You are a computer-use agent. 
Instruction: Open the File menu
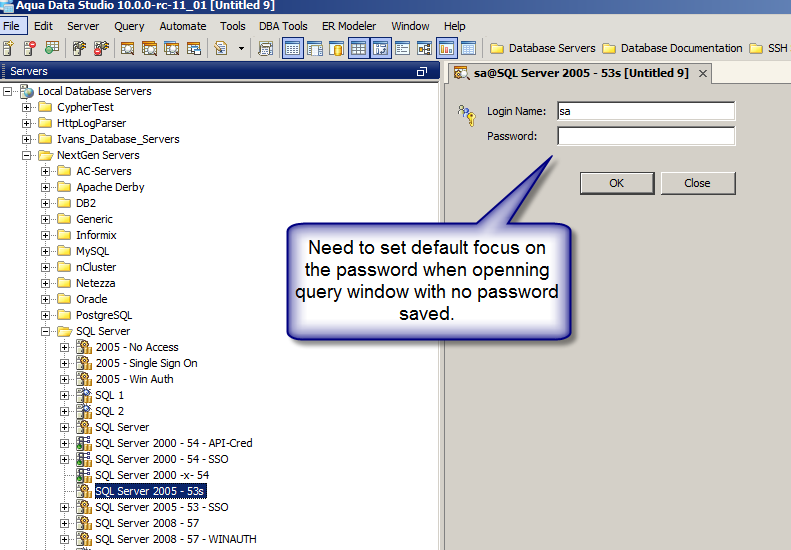[12, 26]
